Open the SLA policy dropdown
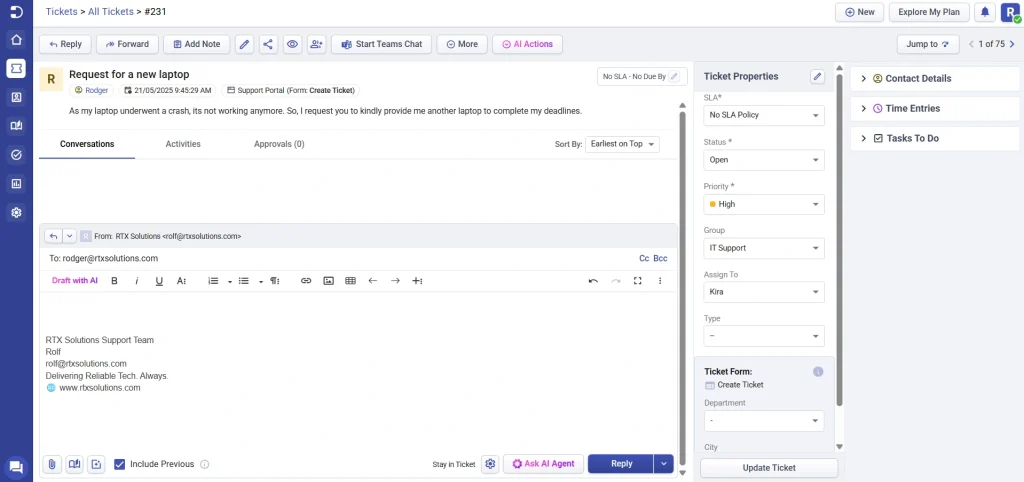Image resolution: width=1024 pixels, height=482 pixels. tap(763, 116)
